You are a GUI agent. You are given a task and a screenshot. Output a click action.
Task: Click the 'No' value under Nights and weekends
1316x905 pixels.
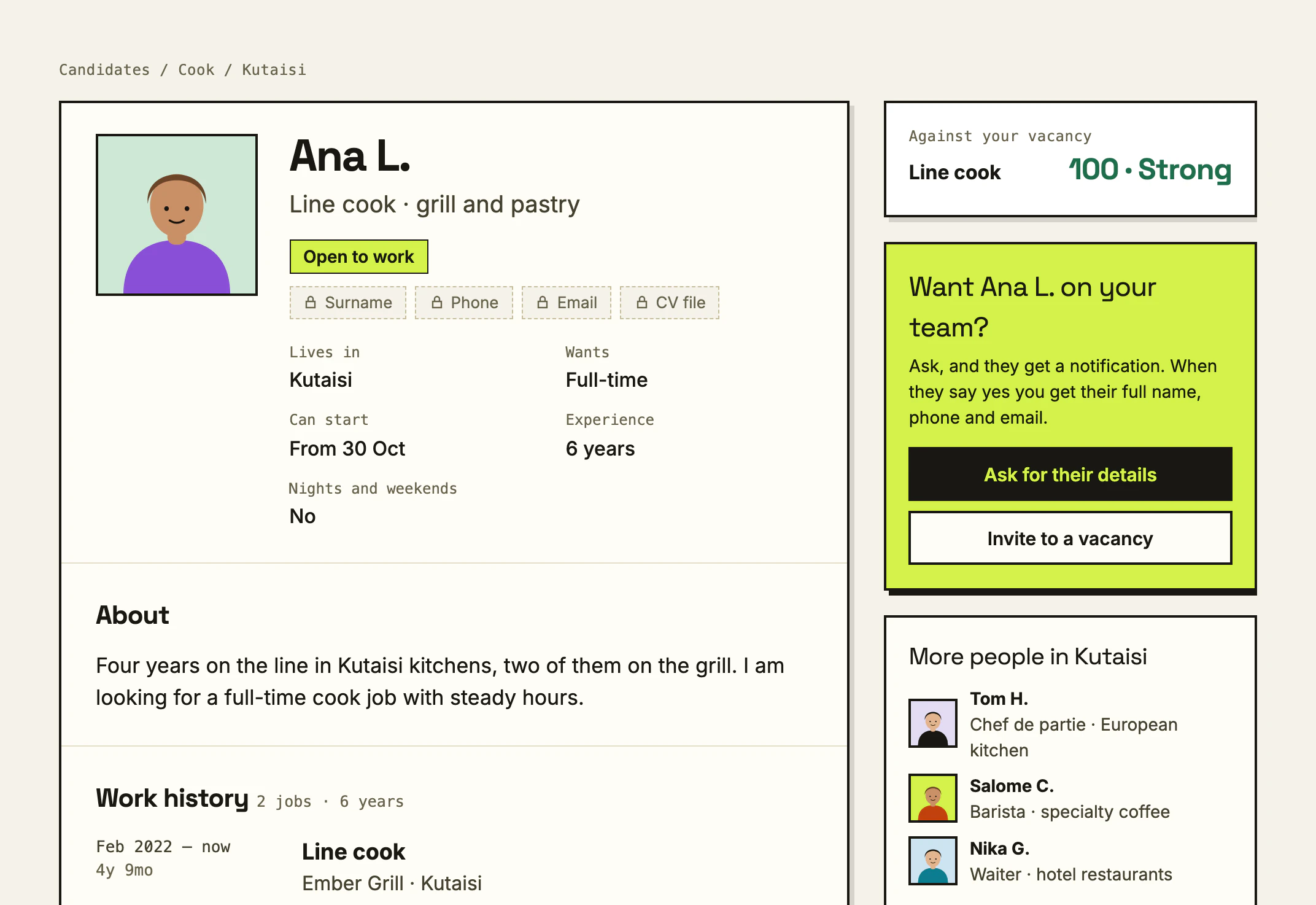[303, 516]
